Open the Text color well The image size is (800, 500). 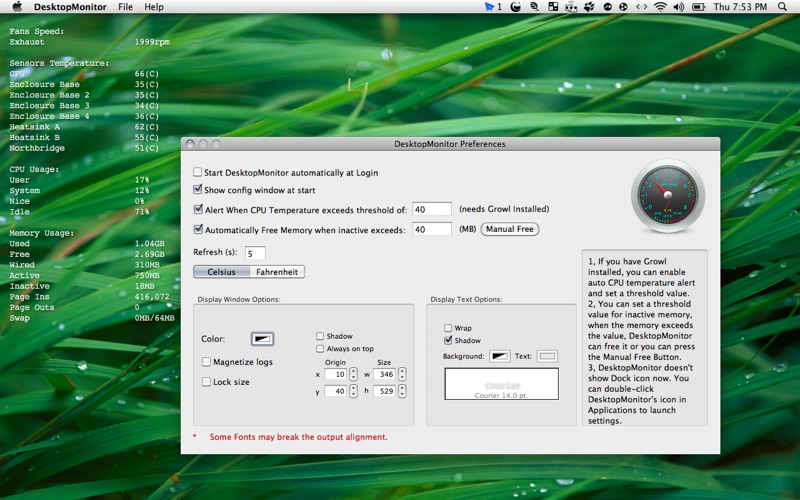[x=547, y=356]
